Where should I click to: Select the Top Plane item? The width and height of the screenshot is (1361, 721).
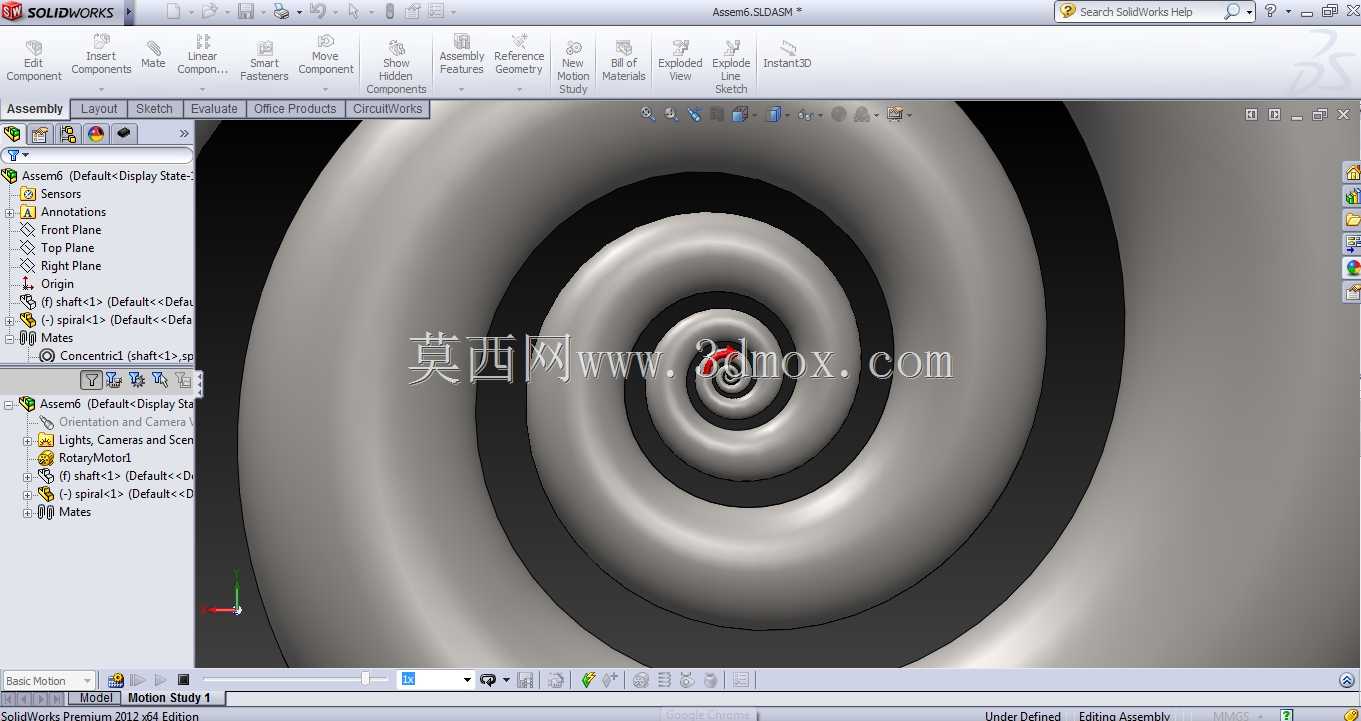tap(67, 248)
